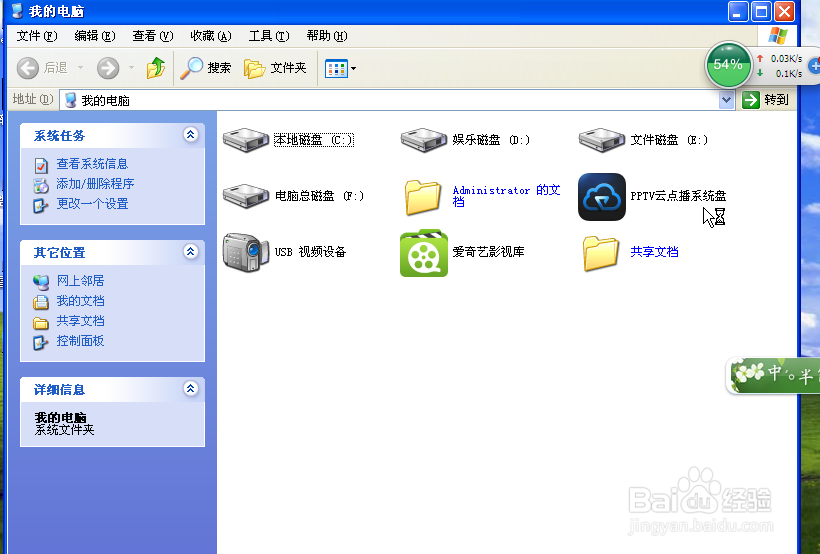This screenshot has width=820, height=554.
Task: Open the views icon in toolbar
Action: coord(336,68)
